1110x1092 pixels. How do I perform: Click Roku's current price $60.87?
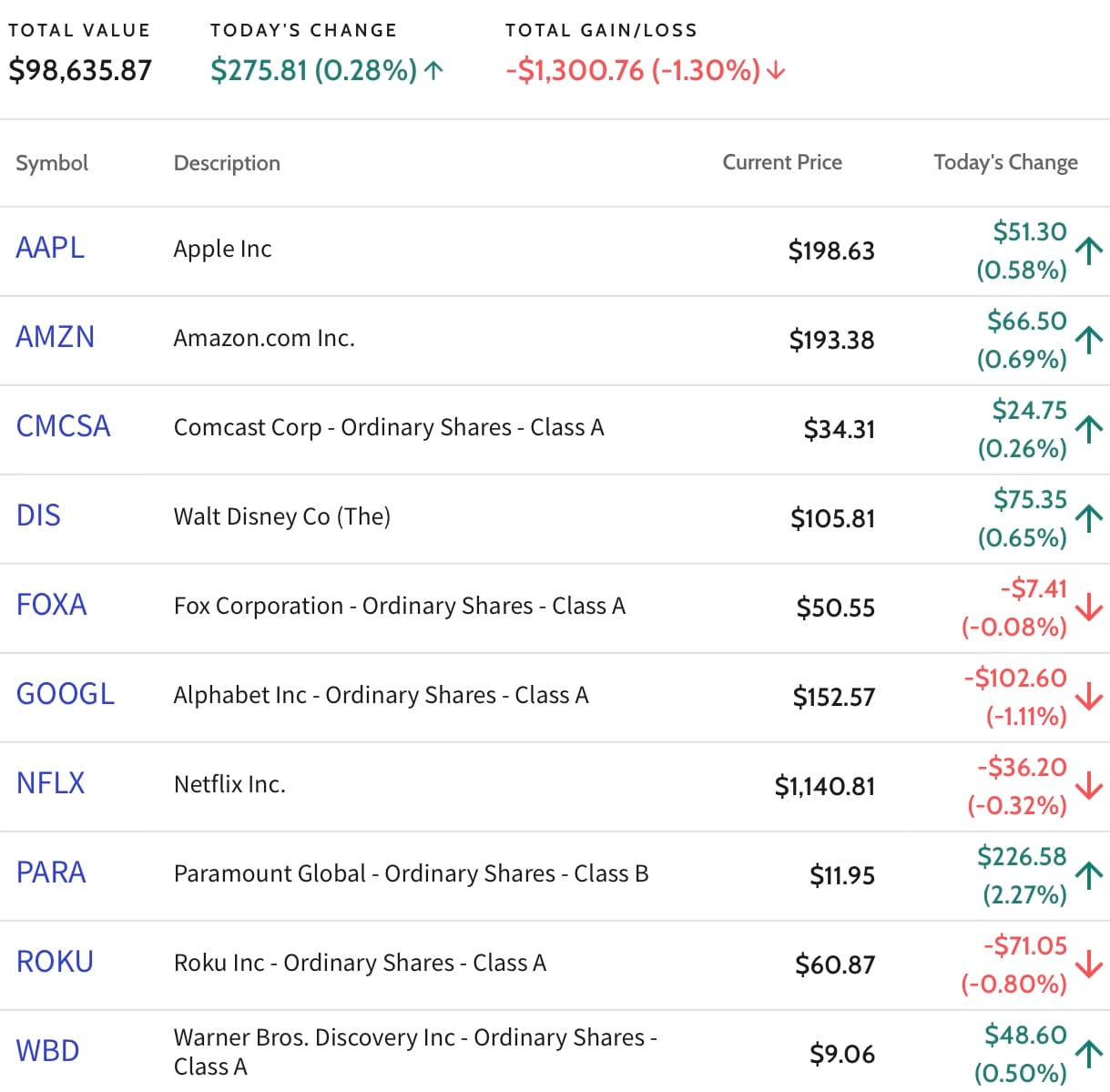coord(835,964)
